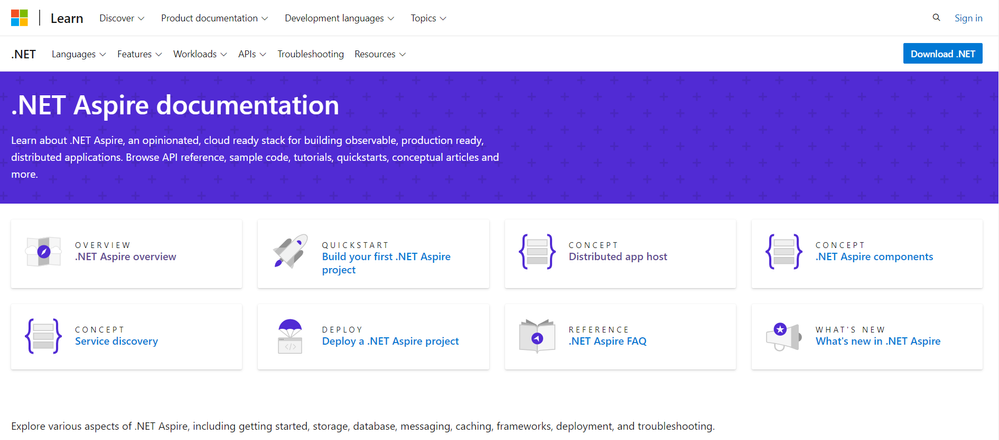The width and height of the screenshot is (999, 440).
Task: Click the REFERENCE label text
Action: tap(599, 329)
